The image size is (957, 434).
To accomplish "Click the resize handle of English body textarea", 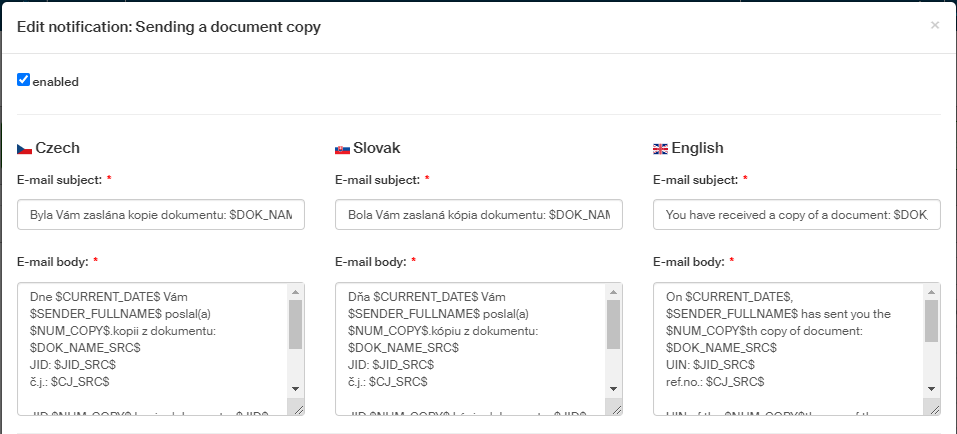I will pyautogui.click(x=931, y=408).
